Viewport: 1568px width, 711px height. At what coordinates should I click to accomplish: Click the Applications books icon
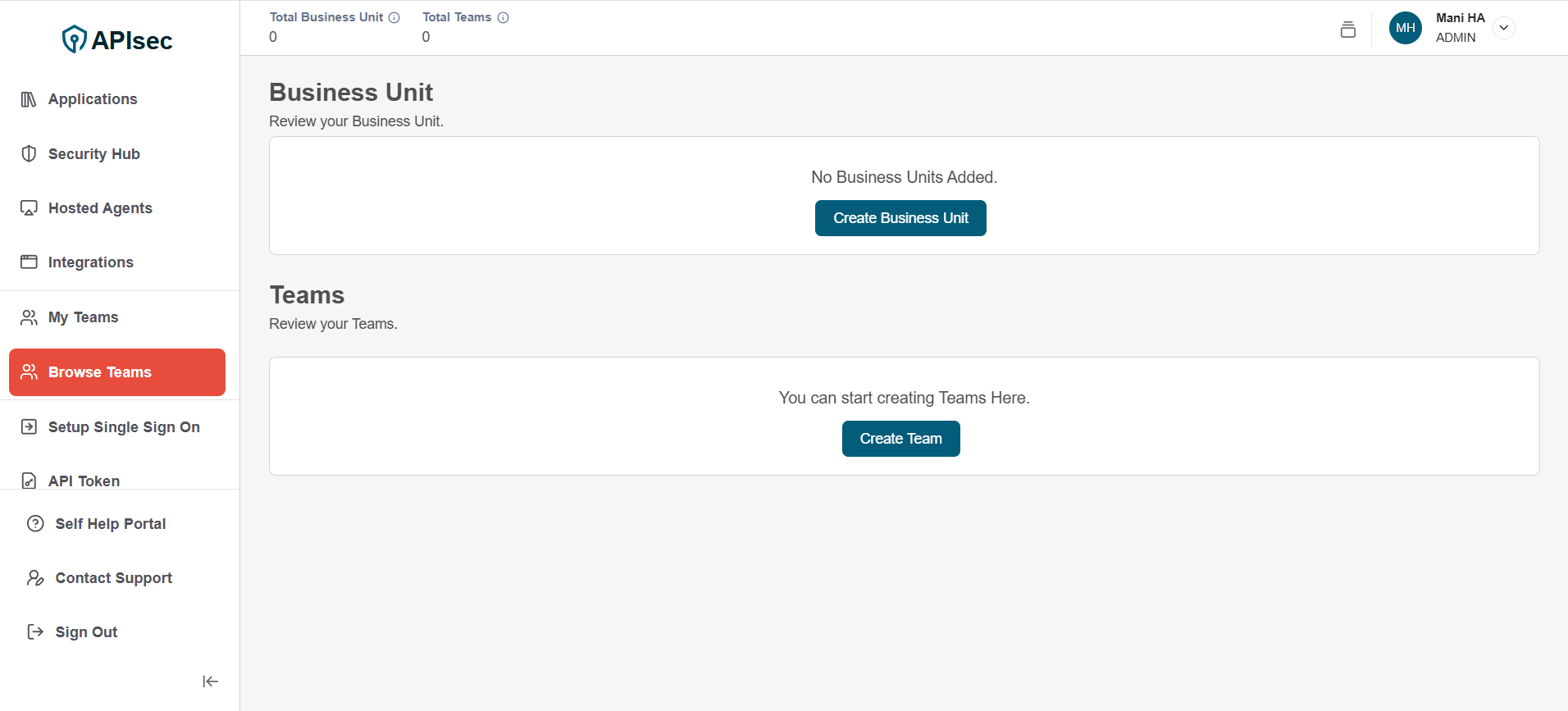(x=29, y=99)
